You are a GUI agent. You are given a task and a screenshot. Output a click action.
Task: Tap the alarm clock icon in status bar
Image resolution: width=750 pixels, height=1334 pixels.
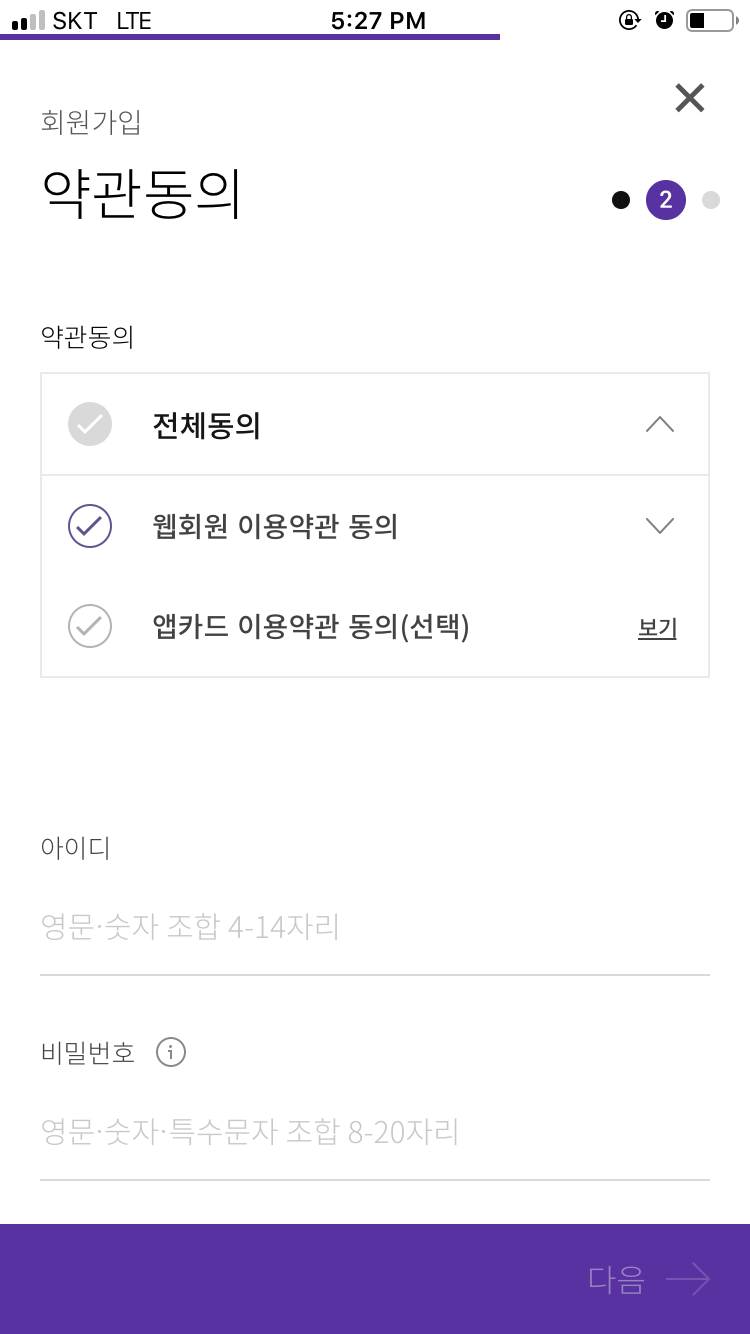(664, 20)
